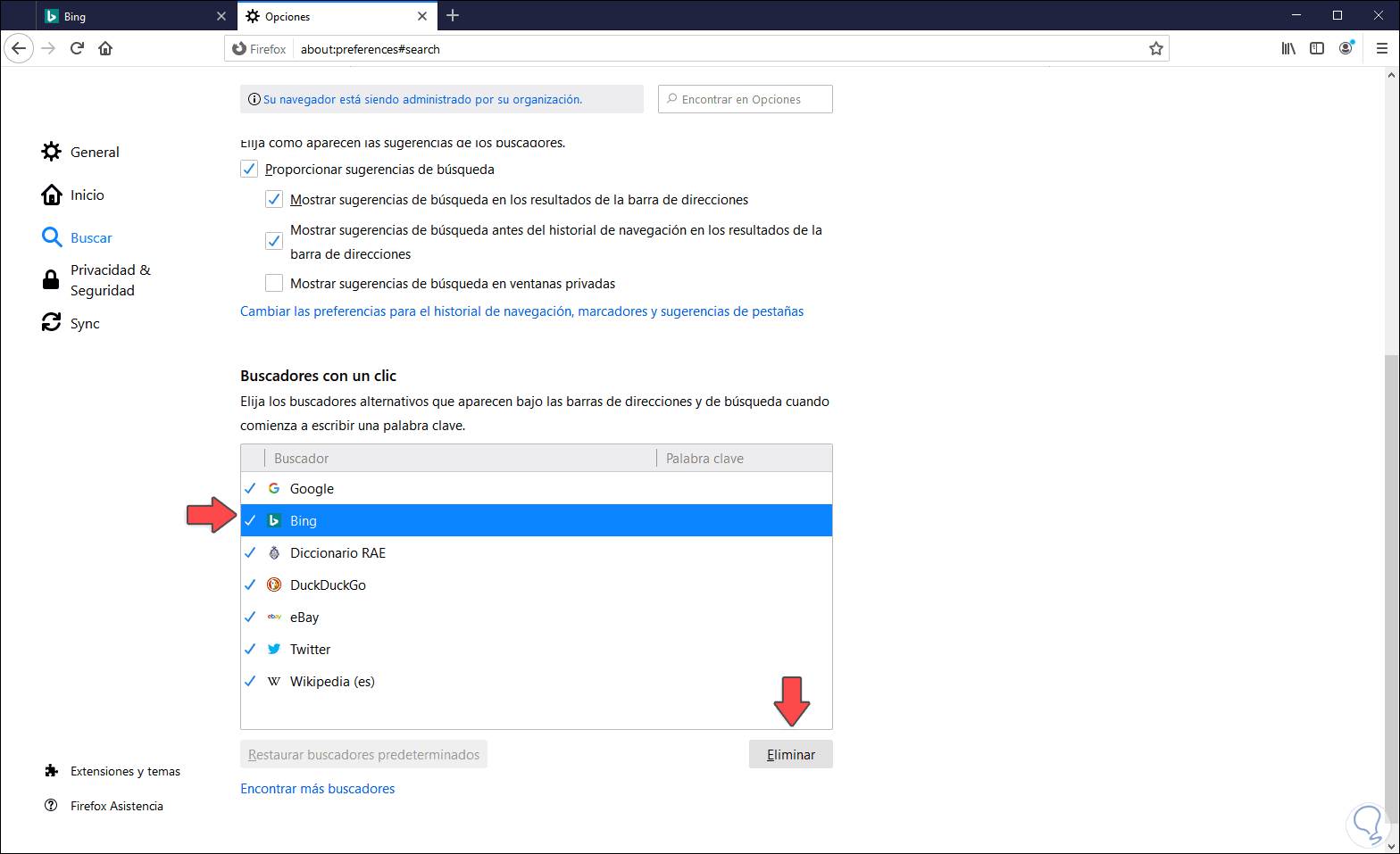Click the General gear icon
The width and height of the screenshot is (1400, 854).
52,152
